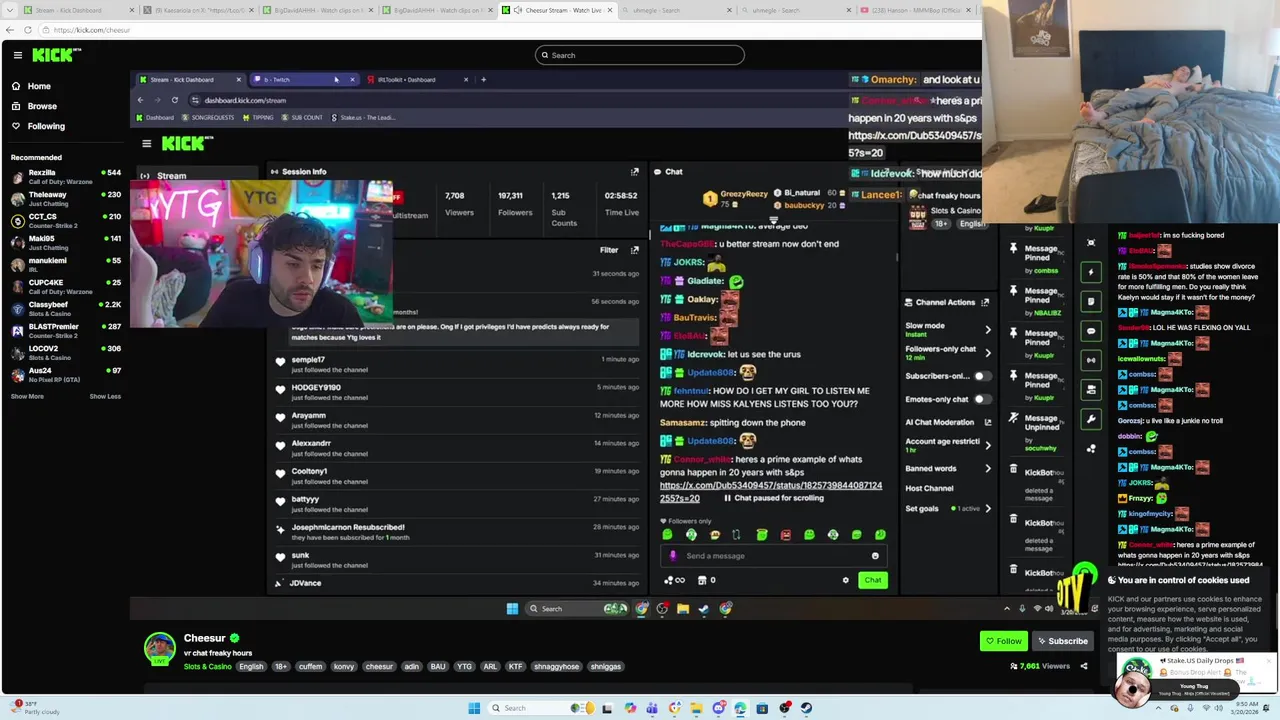1280x720 pixels.
Task: Open Host Channel action
Action: coord(929,488)
